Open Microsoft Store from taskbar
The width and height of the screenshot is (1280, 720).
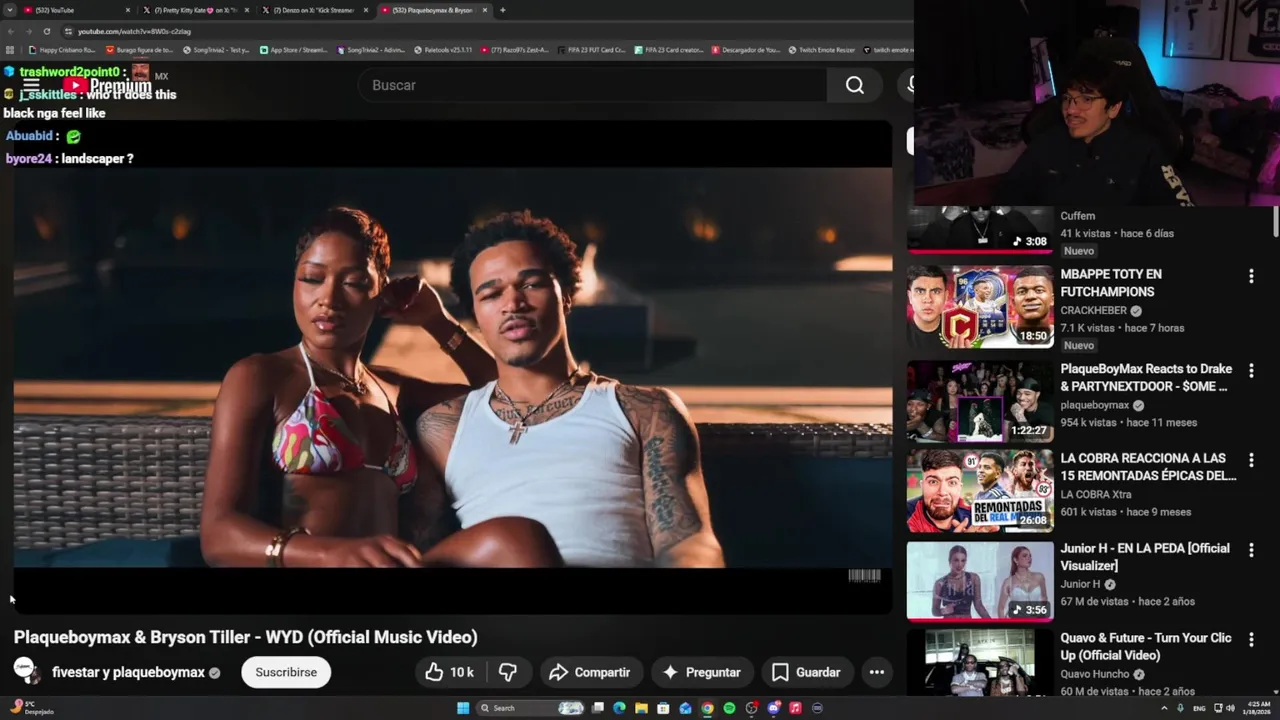(663, 708)
